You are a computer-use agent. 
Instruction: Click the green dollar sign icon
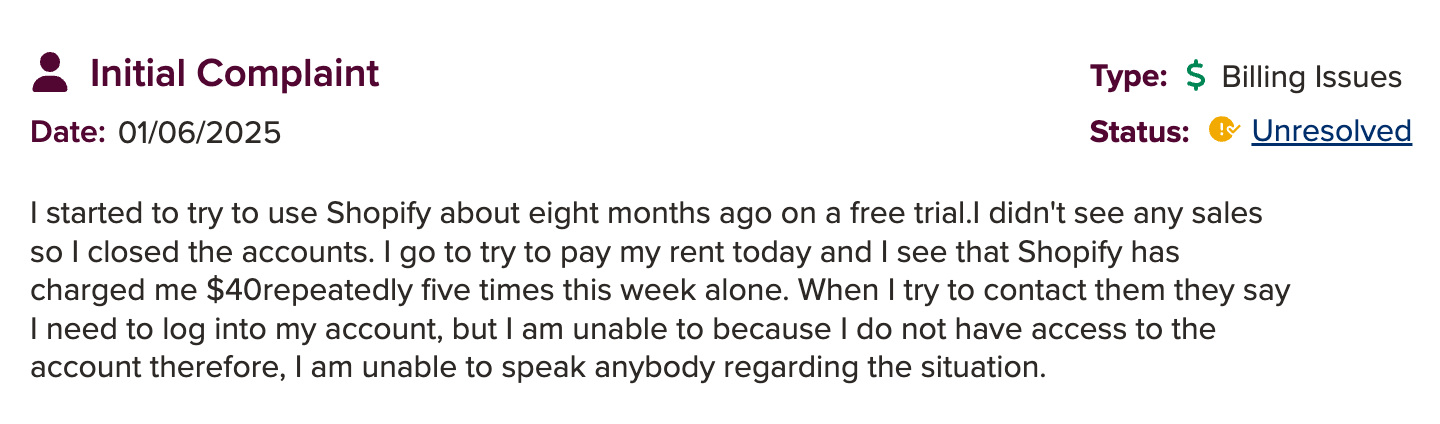tap(1195, 77)
